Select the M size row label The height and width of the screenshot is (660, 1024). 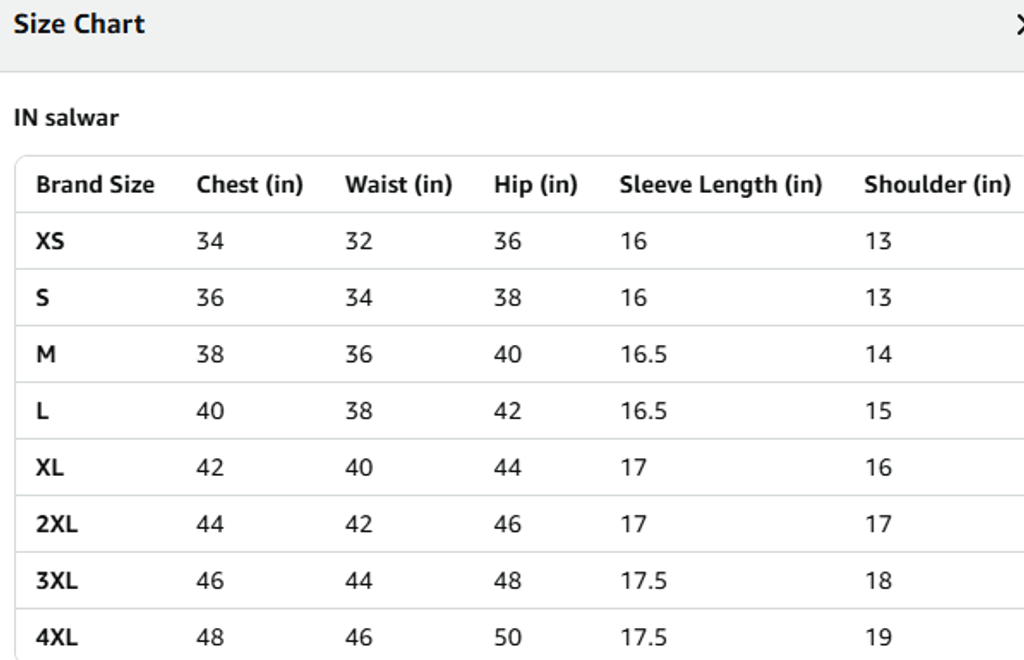click(46, 354)
